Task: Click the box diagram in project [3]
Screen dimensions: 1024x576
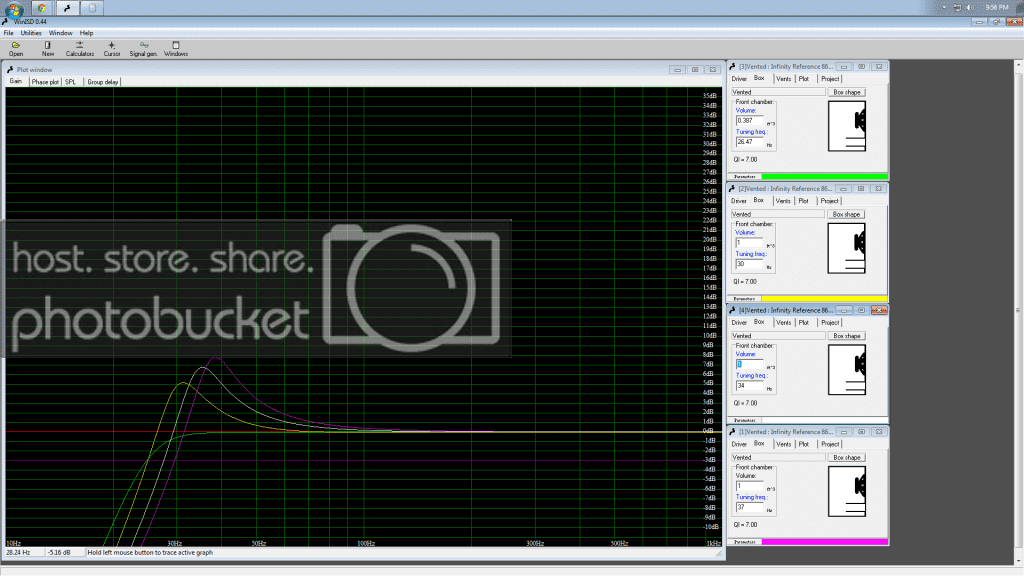Action: (x=847, y=126)
